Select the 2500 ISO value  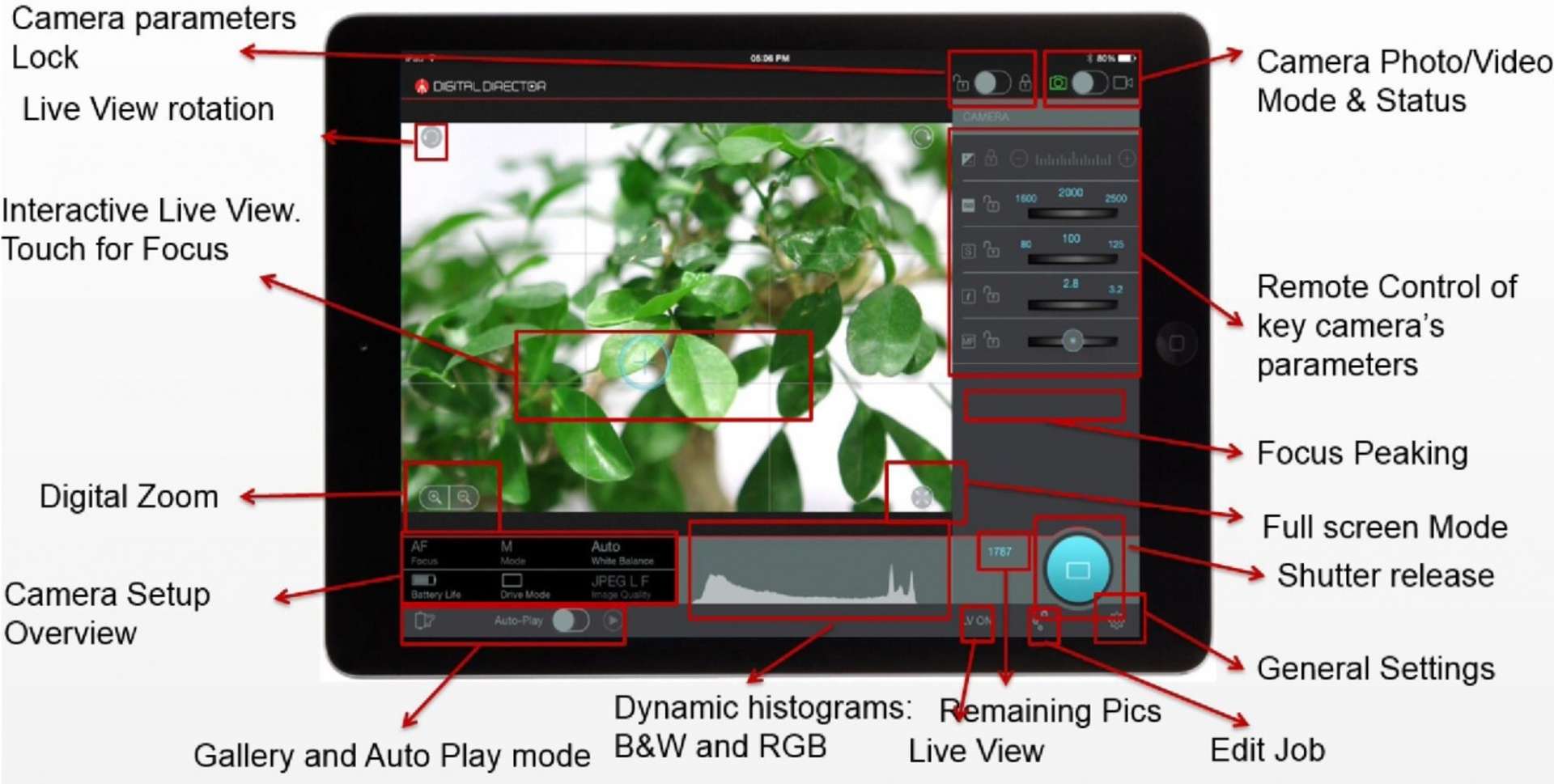point(1115,198)
